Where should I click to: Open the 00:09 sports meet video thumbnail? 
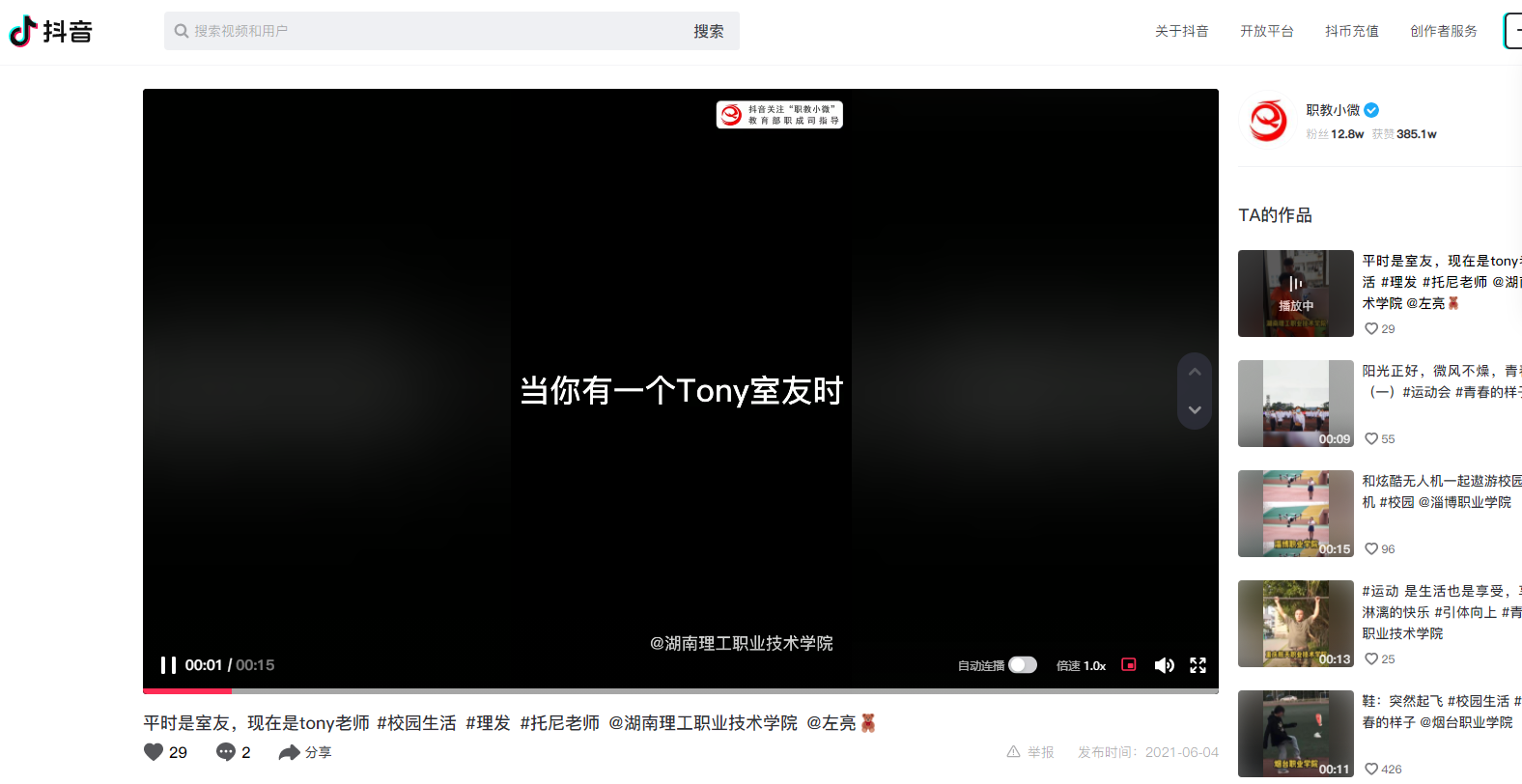1295,404
